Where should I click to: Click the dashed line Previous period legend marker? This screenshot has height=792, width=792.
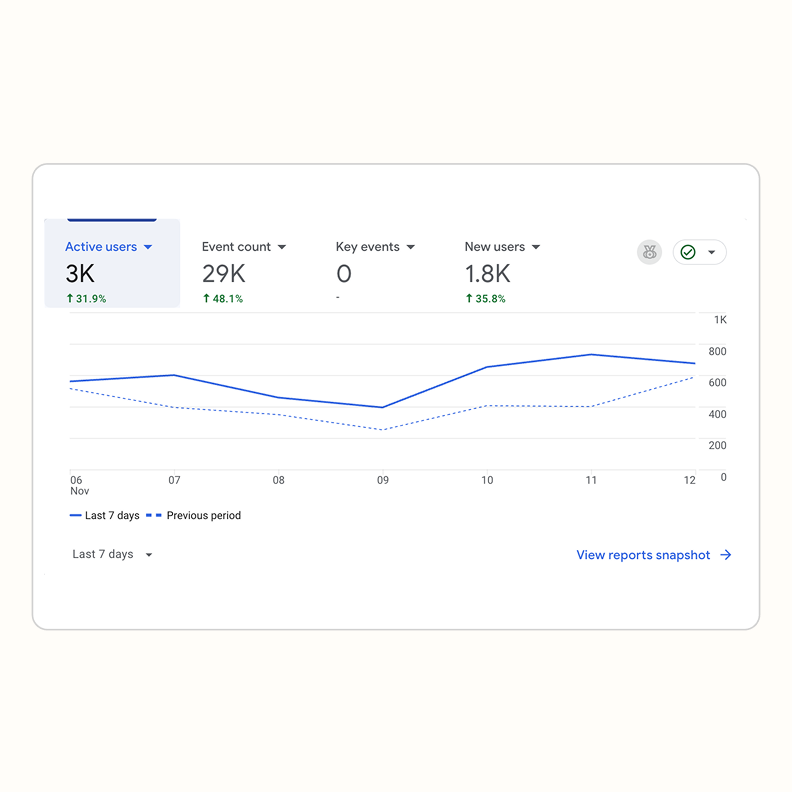tap(154, 516)
